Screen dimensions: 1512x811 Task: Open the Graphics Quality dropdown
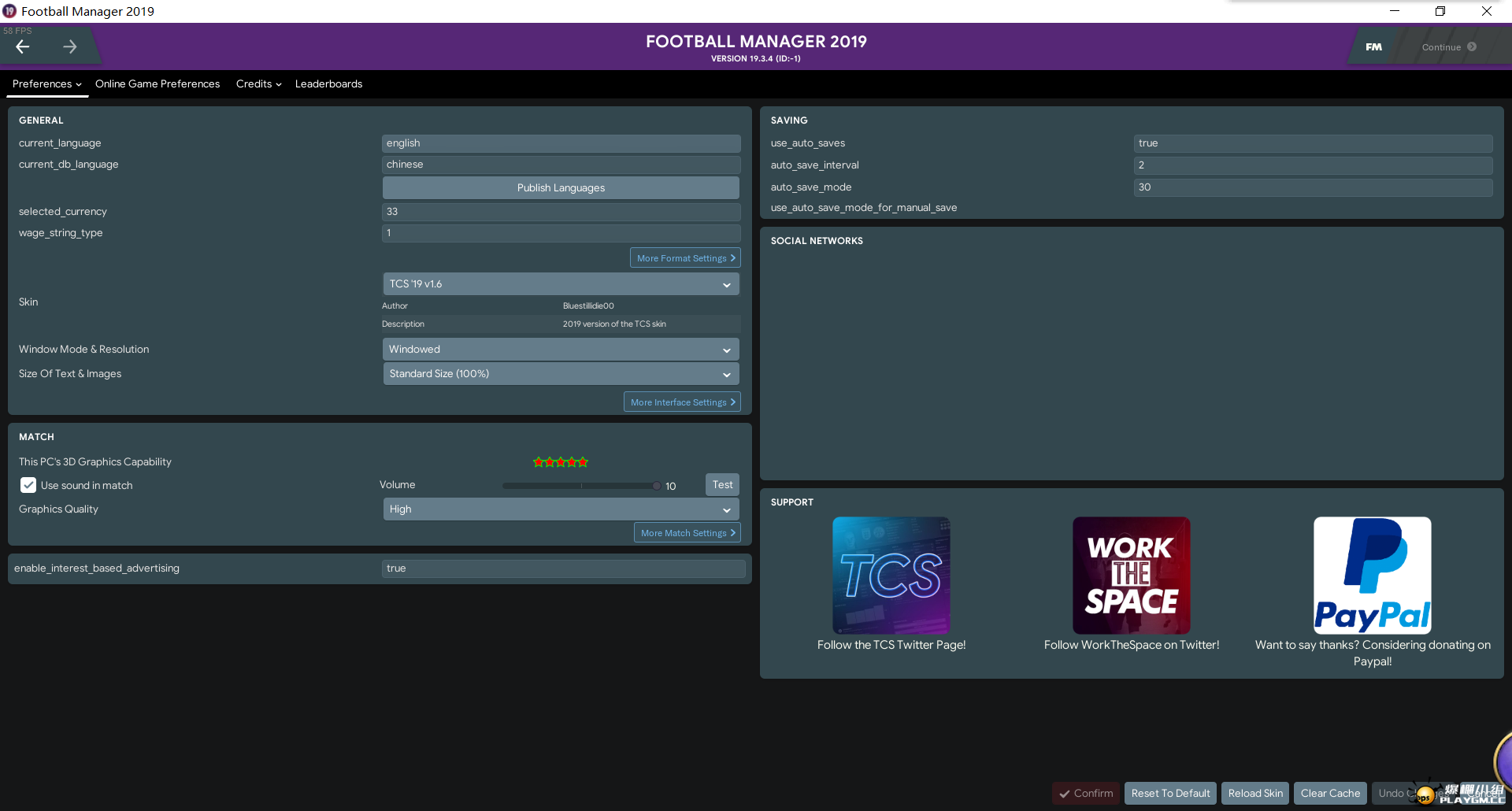coord(561,509)
